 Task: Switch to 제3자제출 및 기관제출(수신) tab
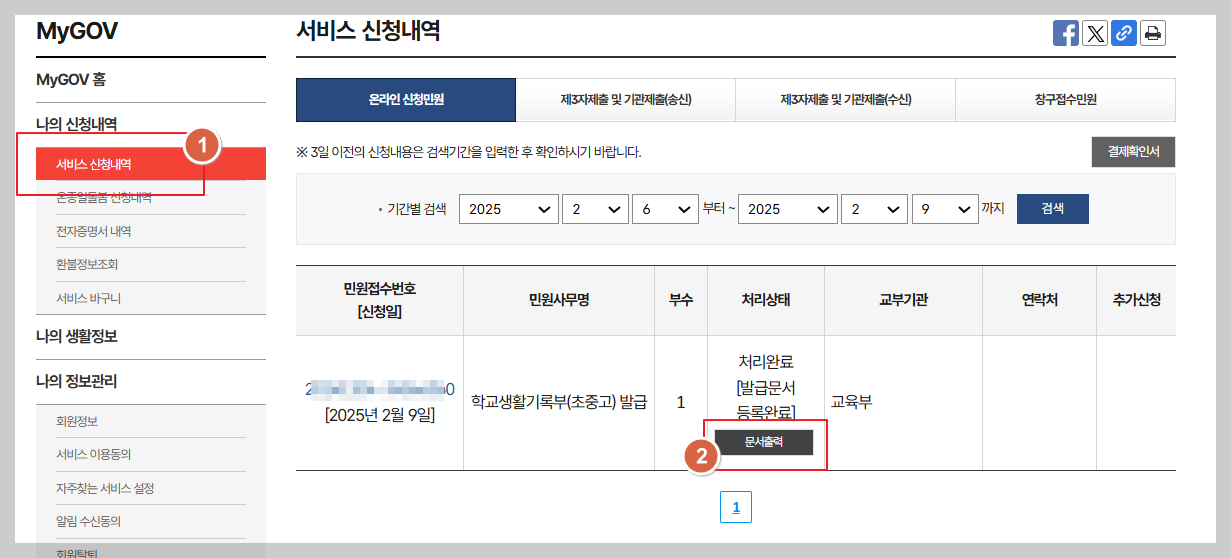[x=846, y=100]
